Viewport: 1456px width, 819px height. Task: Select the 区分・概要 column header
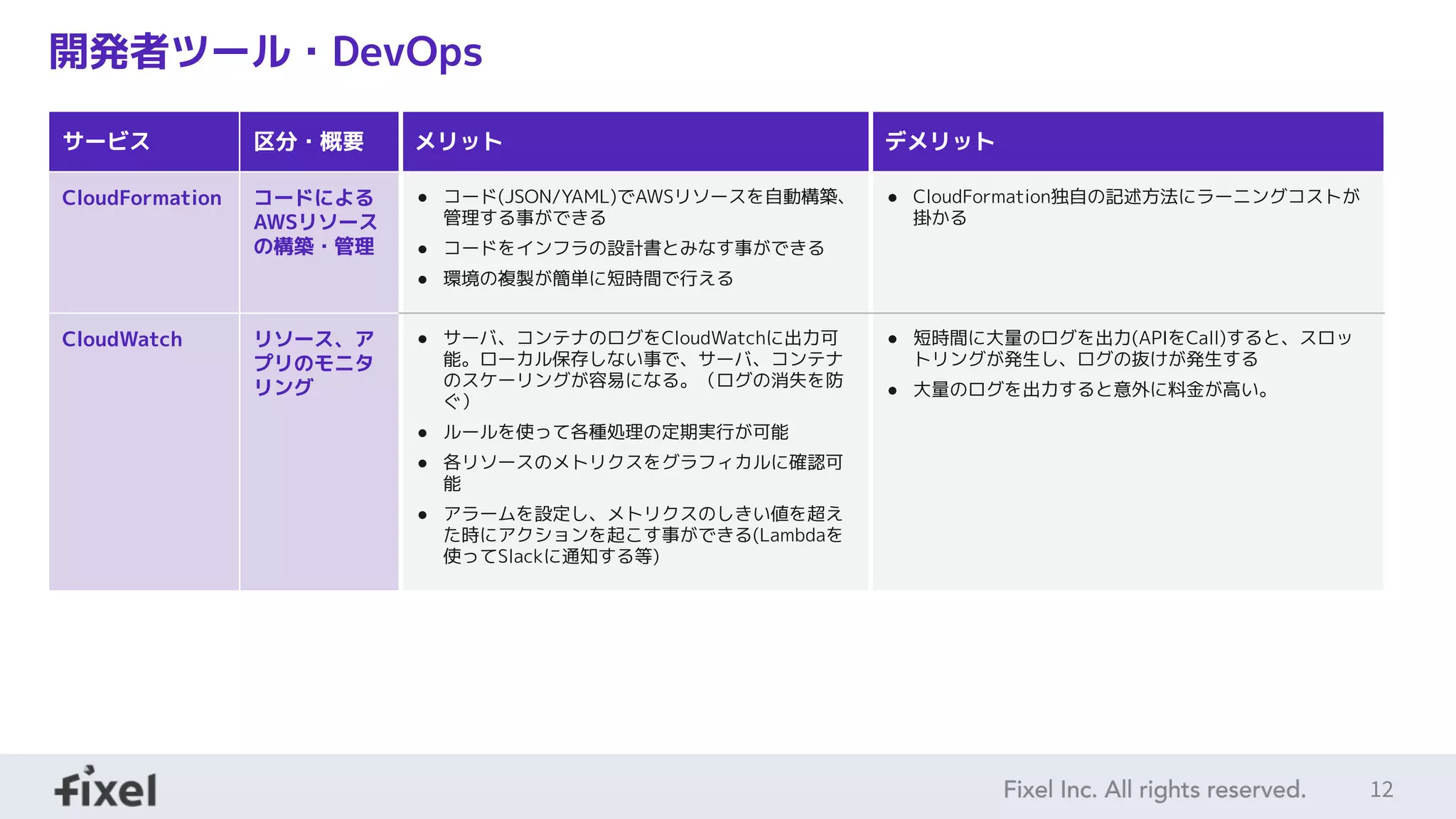click(x=309, y=141)
